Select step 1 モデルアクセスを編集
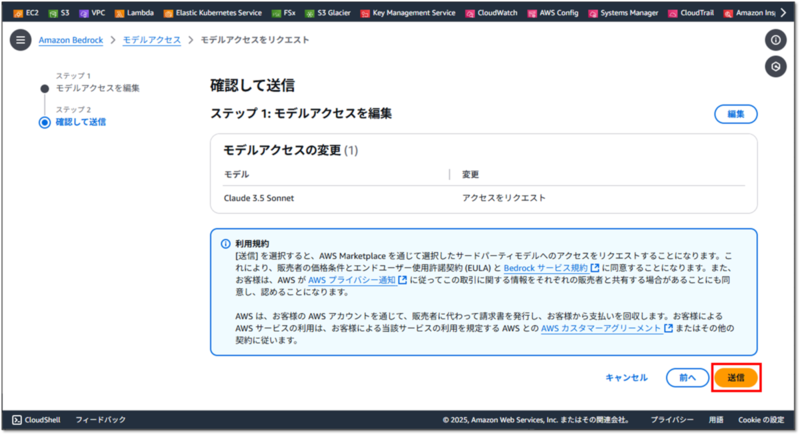 (97, 88)
